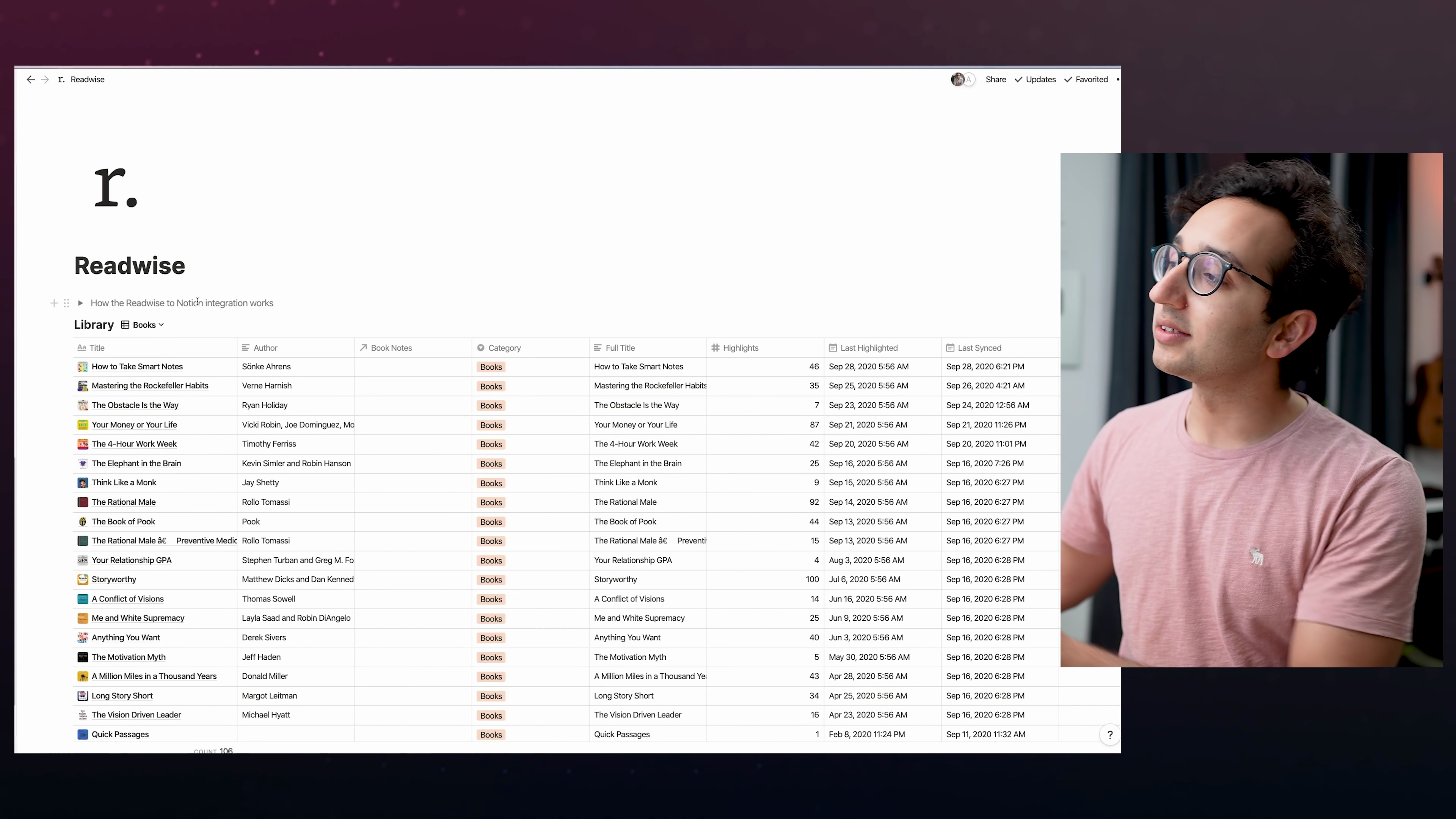This screenshot has width=1456, height=819.
Task: Select author cell Derek Sivers
Action: [296, 637]
